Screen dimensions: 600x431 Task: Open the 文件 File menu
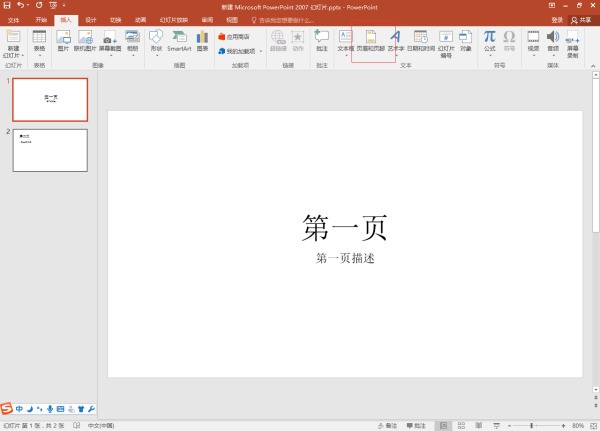(14, 19)
